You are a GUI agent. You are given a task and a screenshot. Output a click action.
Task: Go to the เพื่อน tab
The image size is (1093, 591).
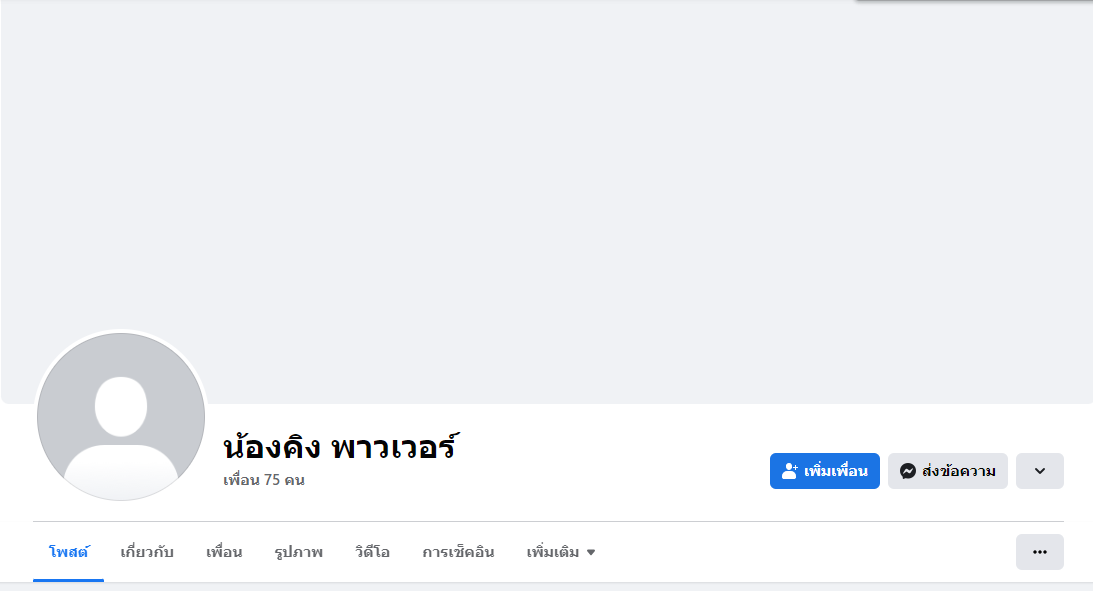pyautogui.click(x=224, y=552)
